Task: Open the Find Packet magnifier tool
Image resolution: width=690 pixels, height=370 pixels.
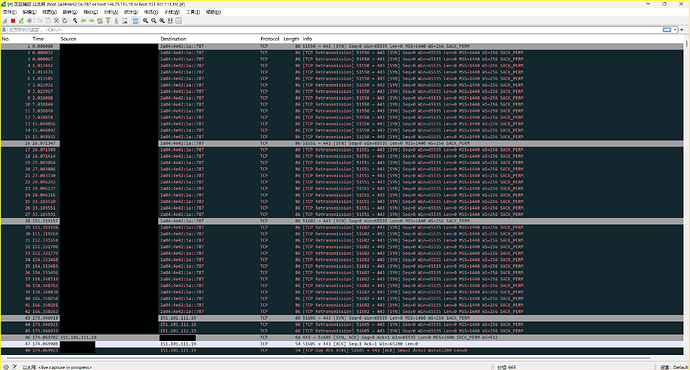Action: click(x=75, y=21)
